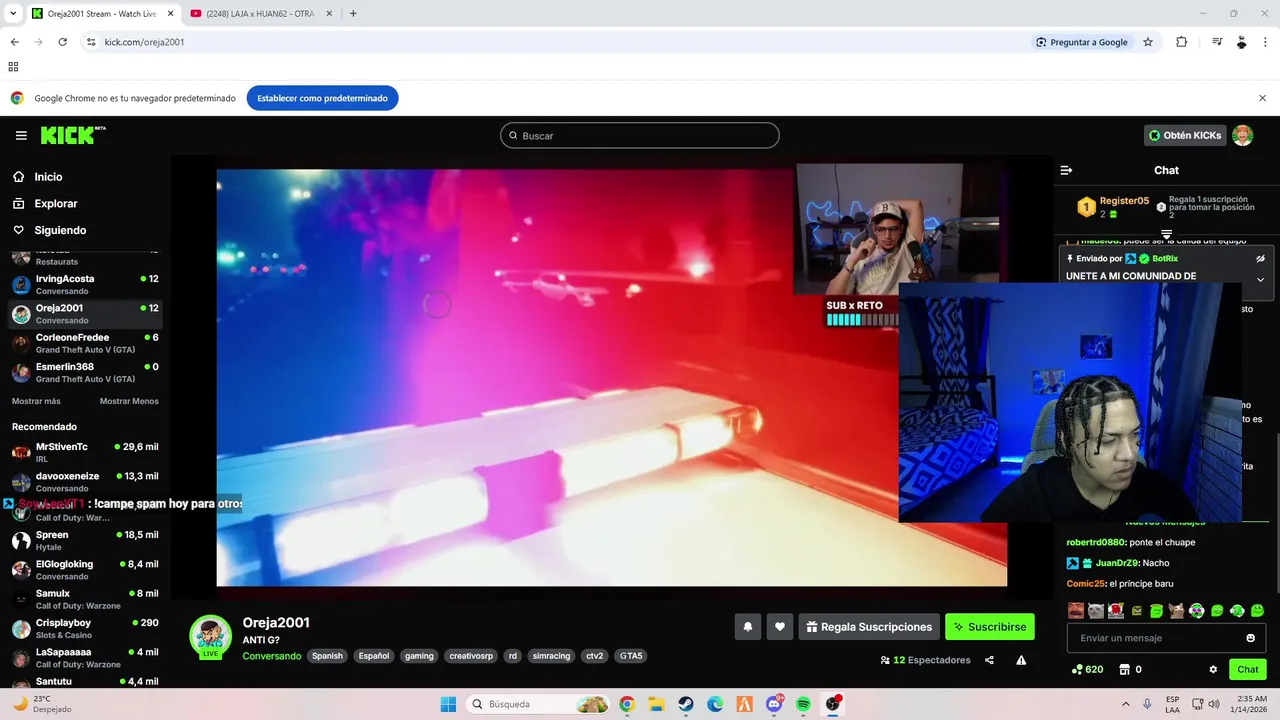
Task: Open recommended channel Crisplayboy
Action: (x=85, y=628)
